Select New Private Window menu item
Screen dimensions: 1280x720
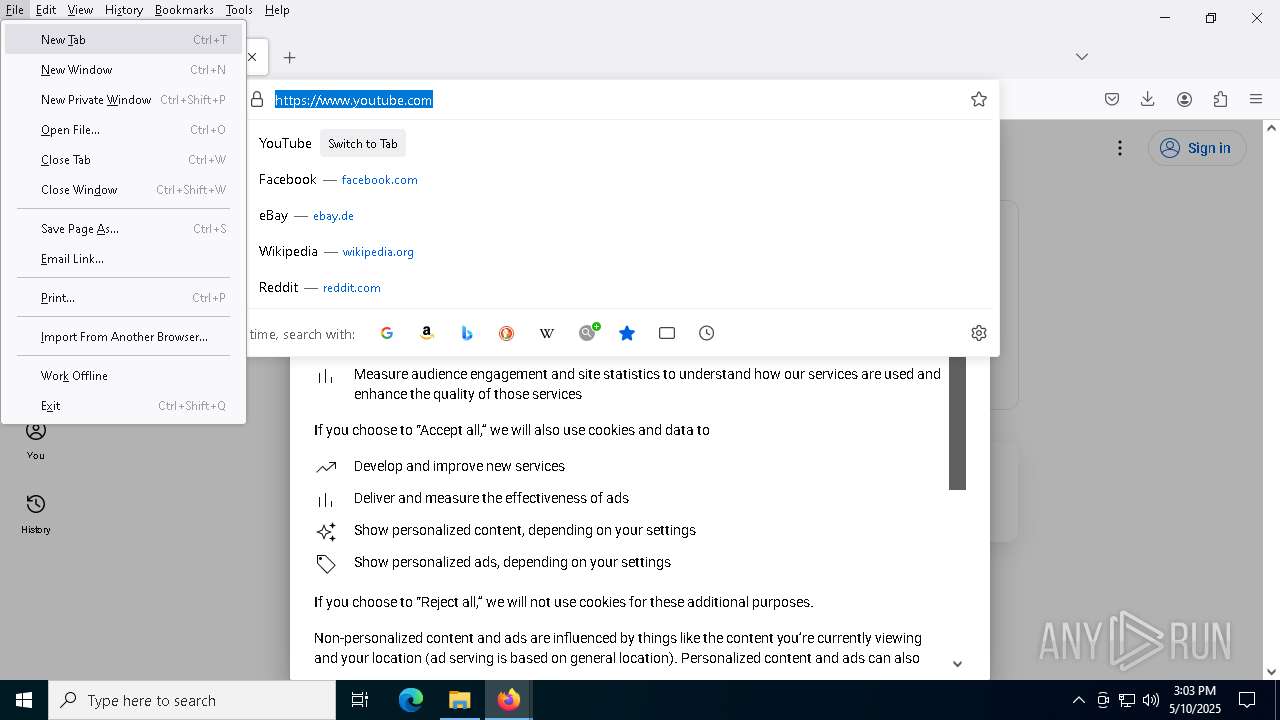point(123,100)
